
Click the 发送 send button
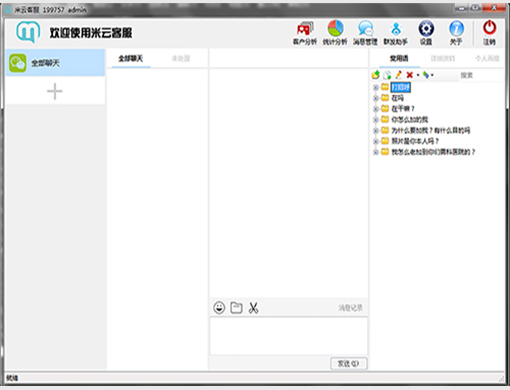click(349, 363)
